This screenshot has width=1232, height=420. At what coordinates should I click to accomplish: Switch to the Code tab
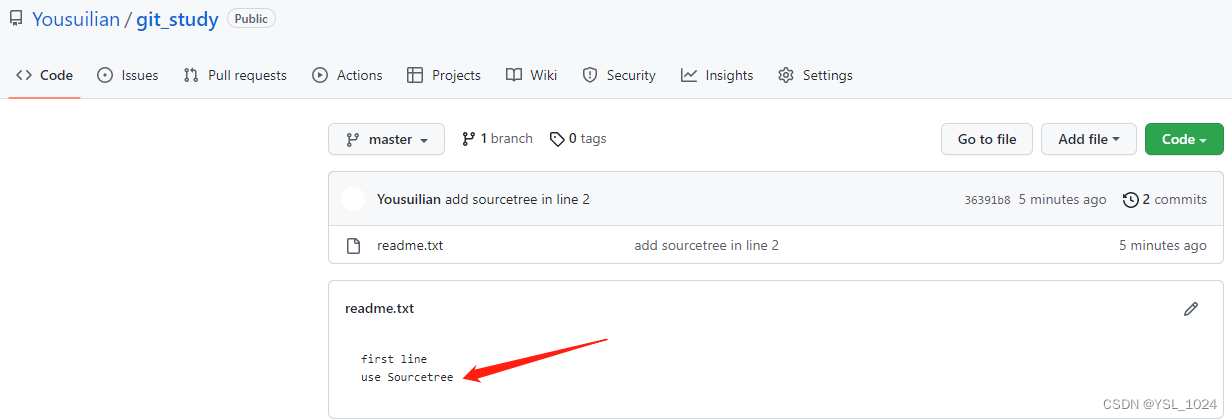[x=44, y=75]
